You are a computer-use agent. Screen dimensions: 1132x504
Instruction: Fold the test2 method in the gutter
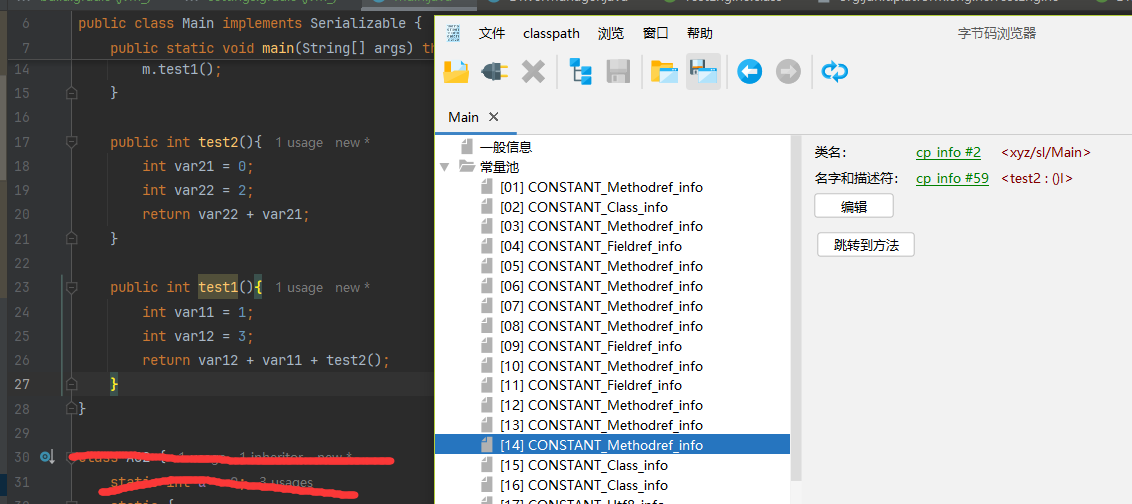tap(71, 142)
